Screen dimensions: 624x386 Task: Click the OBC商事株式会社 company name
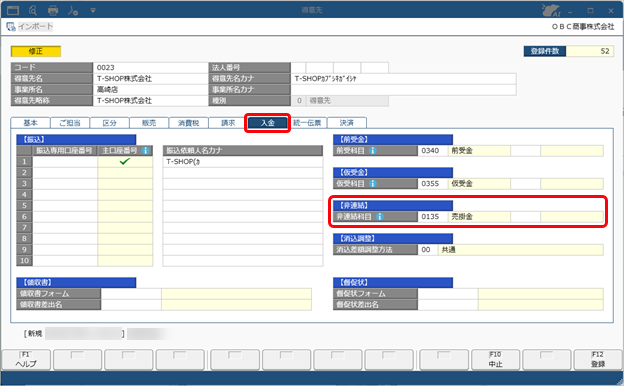583,27
